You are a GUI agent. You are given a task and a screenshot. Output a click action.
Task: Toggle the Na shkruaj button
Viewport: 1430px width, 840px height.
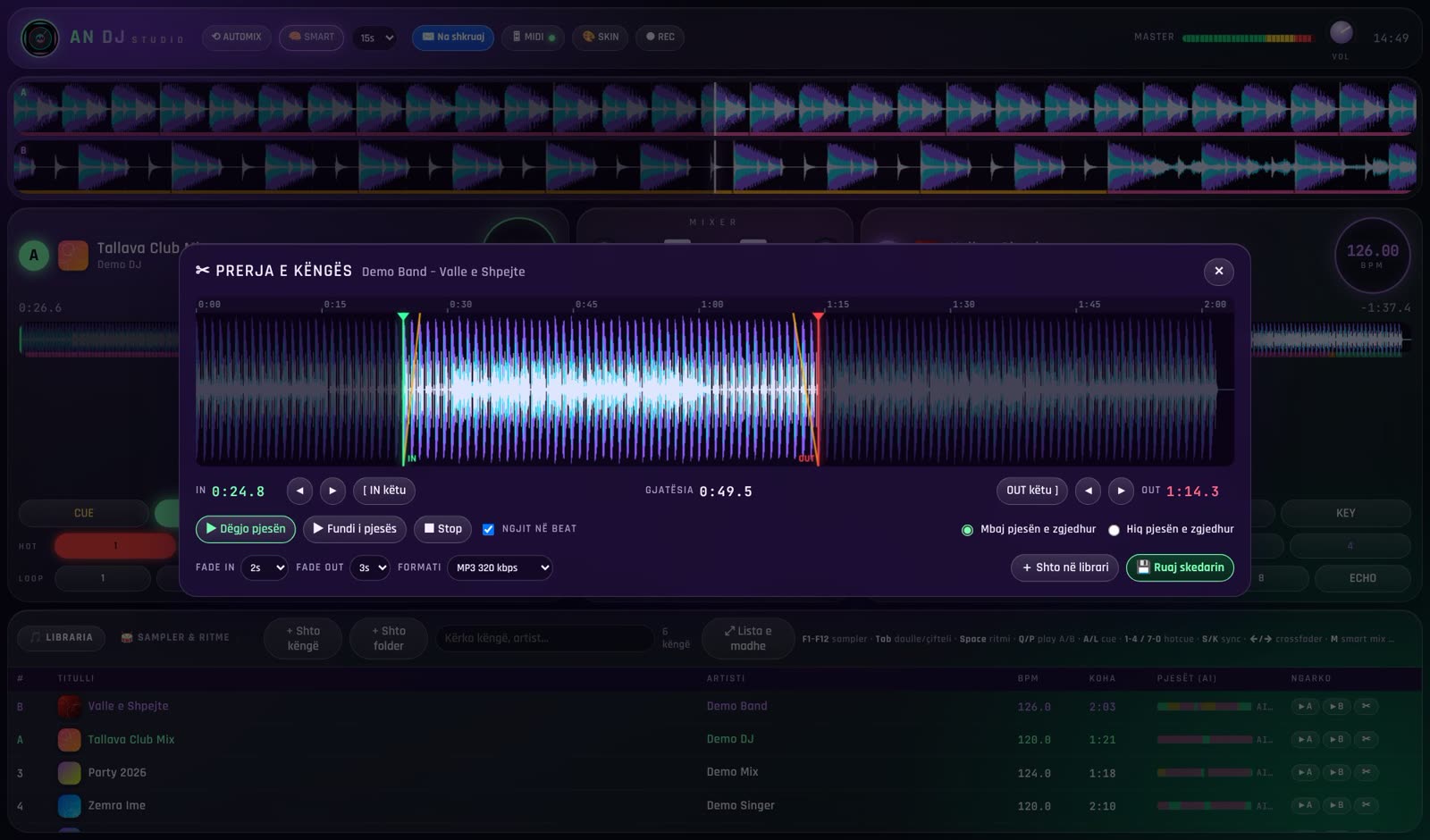coord(453,38)
